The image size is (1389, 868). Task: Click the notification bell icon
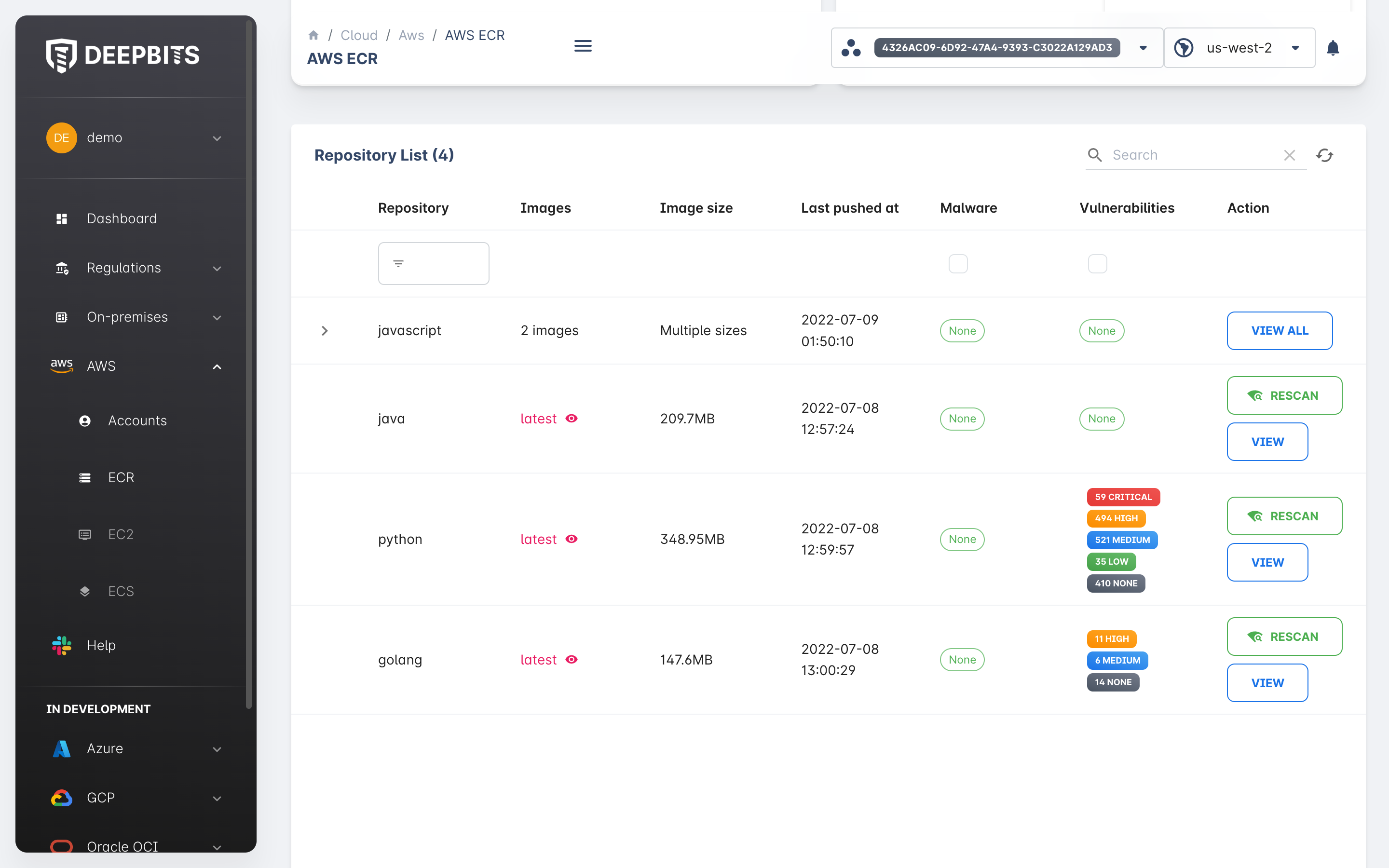tap(1333, 48)
